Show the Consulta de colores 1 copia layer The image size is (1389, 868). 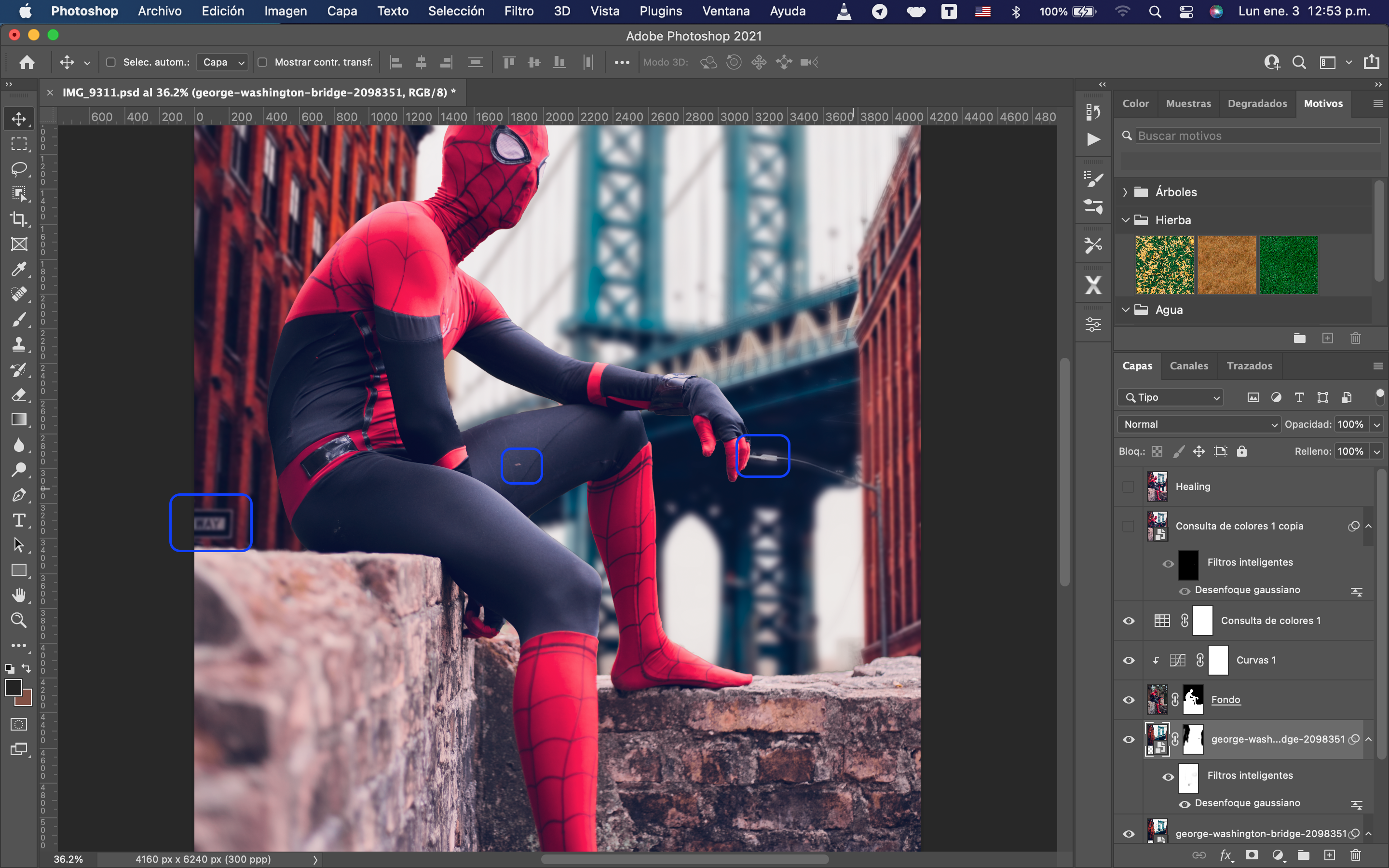(x=1128, y=527)
